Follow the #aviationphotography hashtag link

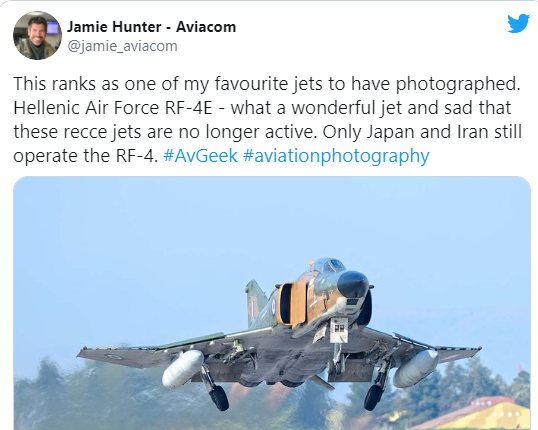click(336, 156)
